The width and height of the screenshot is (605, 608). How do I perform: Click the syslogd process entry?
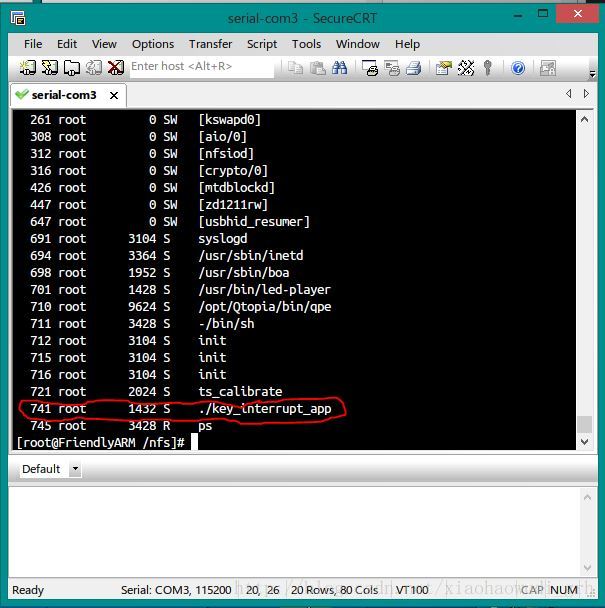(x=223, y=239)
